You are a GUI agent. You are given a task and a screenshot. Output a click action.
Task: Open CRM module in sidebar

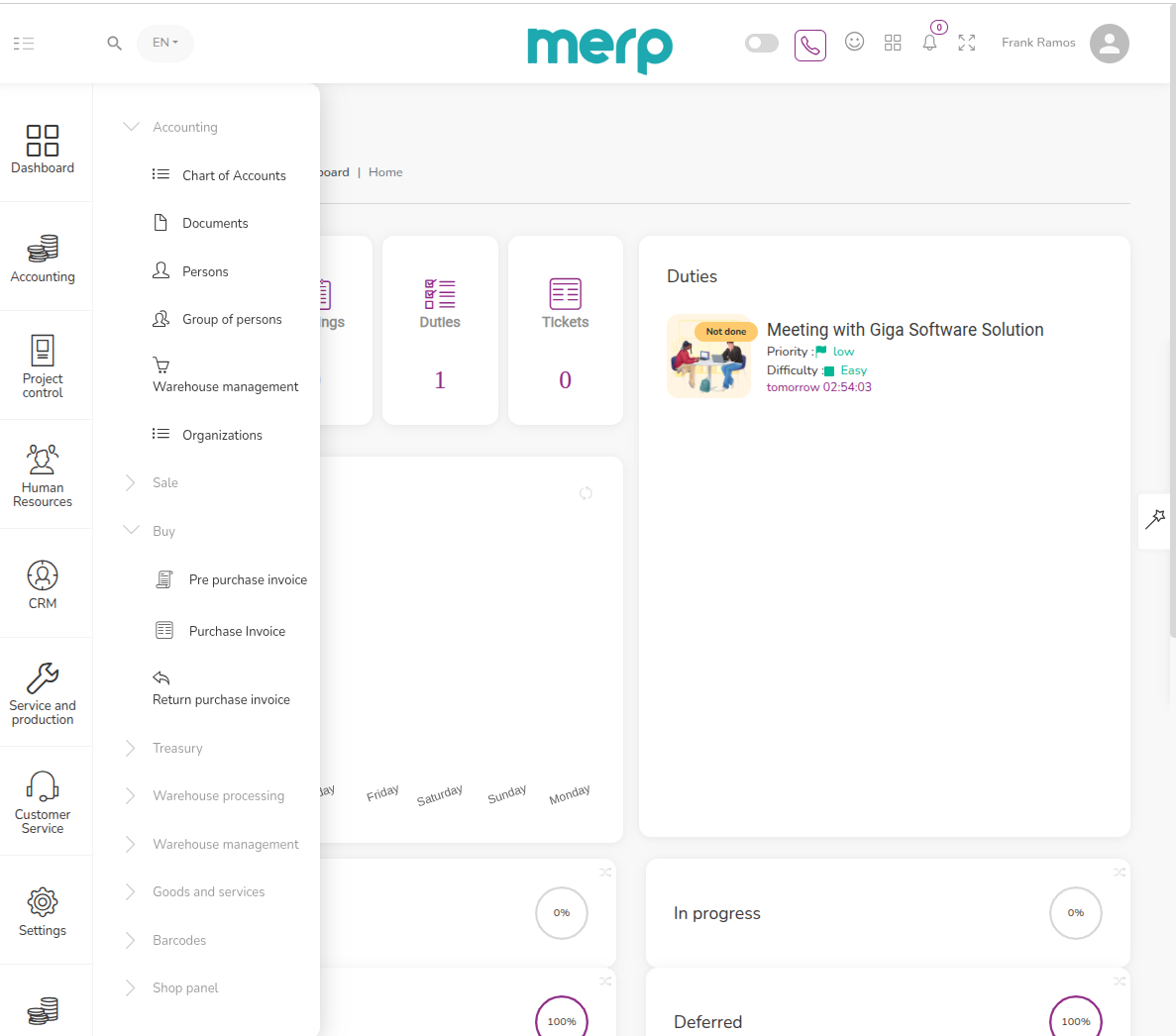click(43, 584)
